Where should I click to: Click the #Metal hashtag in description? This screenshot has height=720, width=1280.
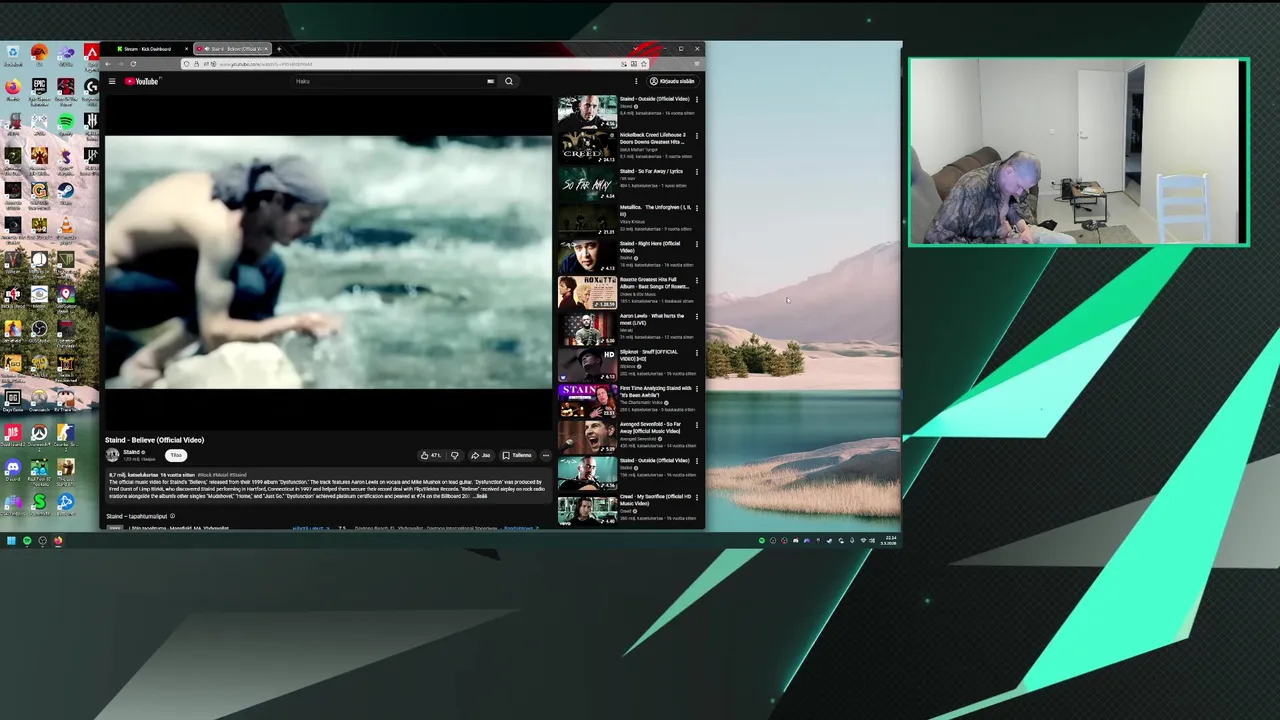coord(220,475)
